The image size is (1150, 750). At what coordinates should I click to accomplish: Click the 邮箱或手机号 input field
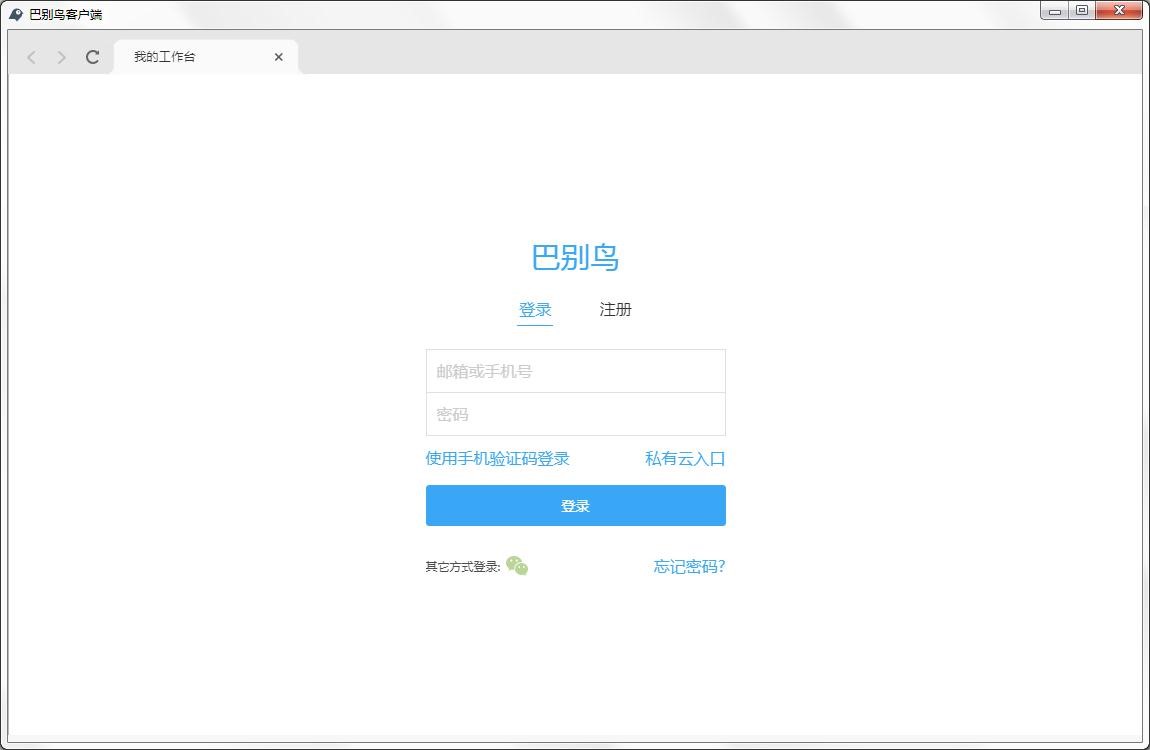coord(576,370)
